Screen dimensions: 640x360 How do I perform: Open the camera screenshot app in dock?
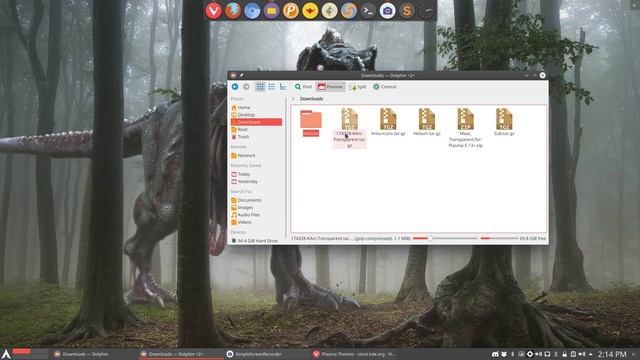(387, 11)
